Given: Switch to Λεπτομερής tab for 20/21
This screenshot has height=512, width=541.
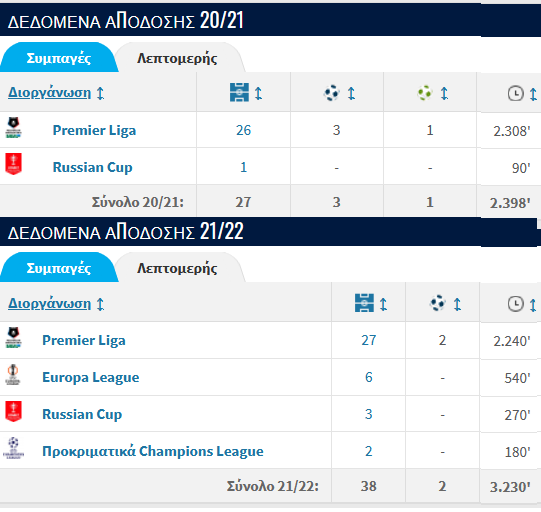Looking at the screenshot, I should click(177, 58).
